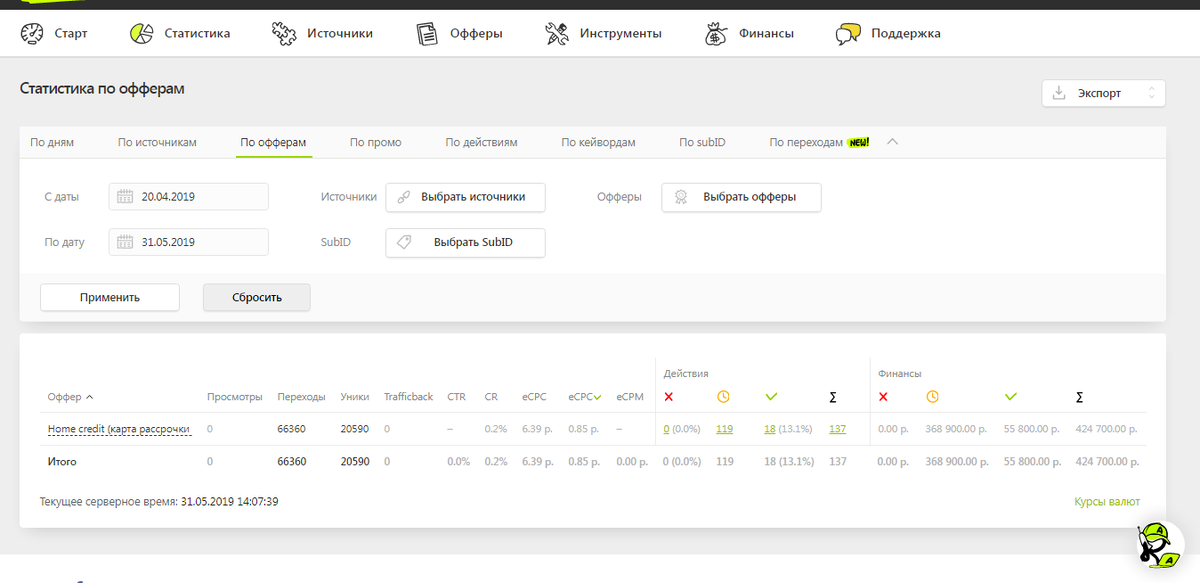Click the download icon in Экспорт
The height and width of the screenshot is (583, 1200).
(x=1059, y=93)
